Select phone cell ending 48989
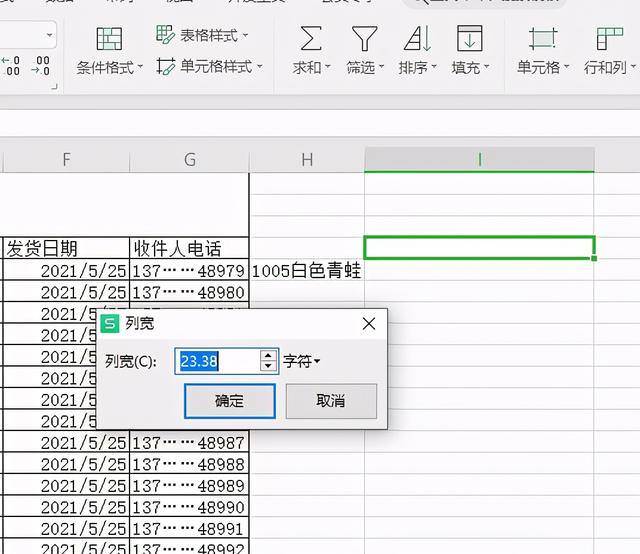Screen dimensions: 640x554 click(189, 485)
